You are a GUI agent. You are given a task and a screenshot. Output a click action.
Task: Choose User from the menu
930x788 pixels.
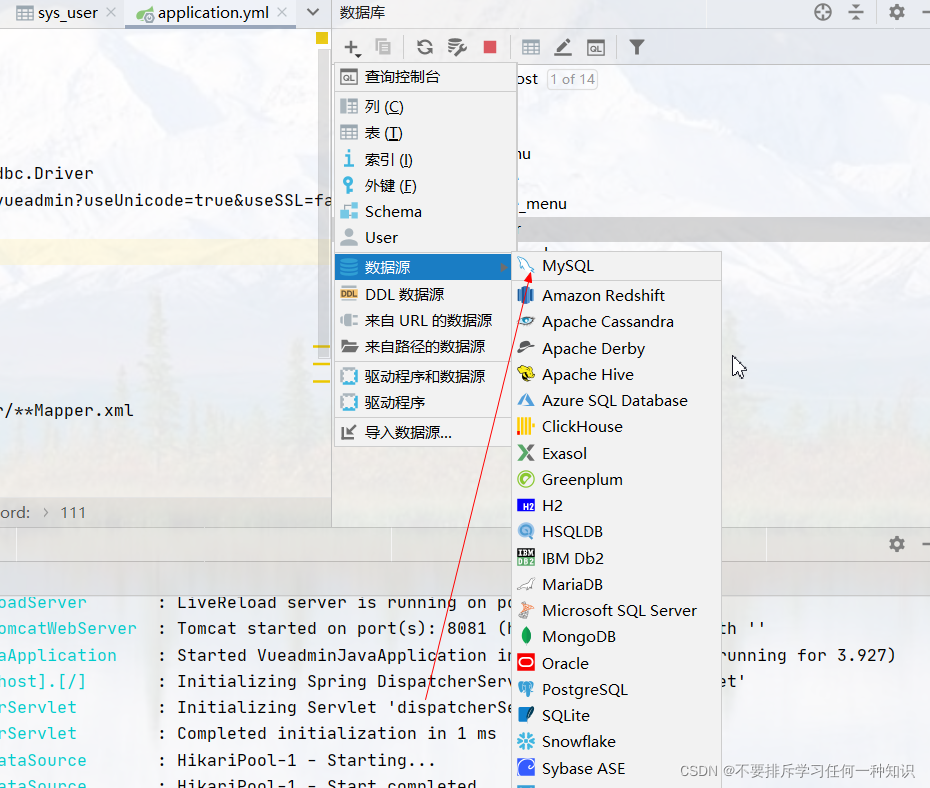[x=426, y=238]
